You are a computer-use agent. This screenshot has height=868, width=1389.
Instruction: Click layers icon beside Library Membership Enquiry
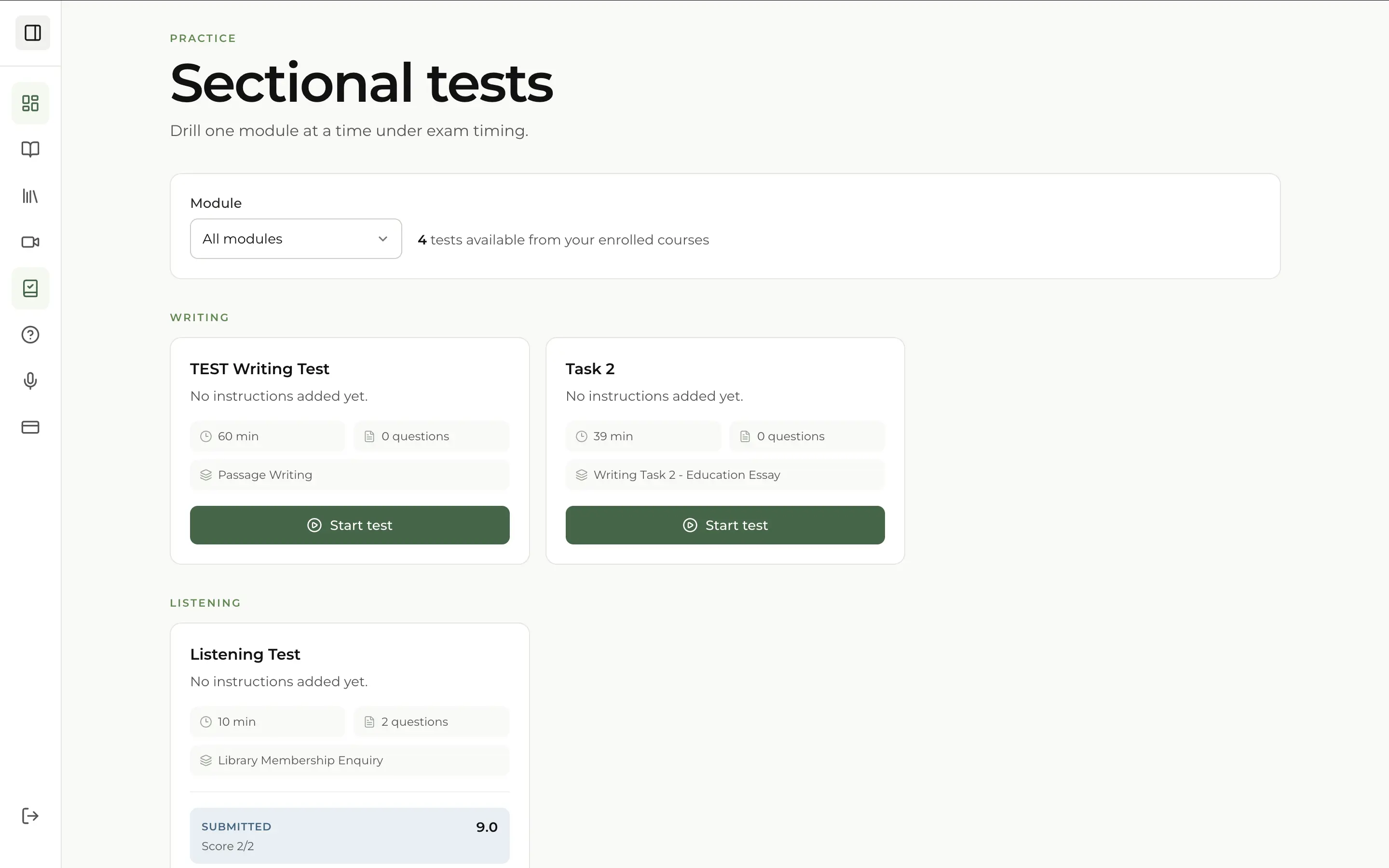coord(205,760)
